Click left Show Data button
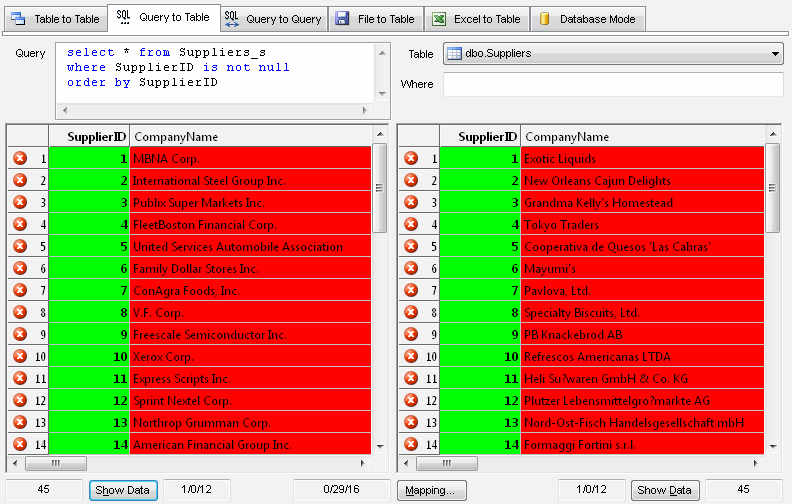 pyautogui.click(x=123, y=490)
